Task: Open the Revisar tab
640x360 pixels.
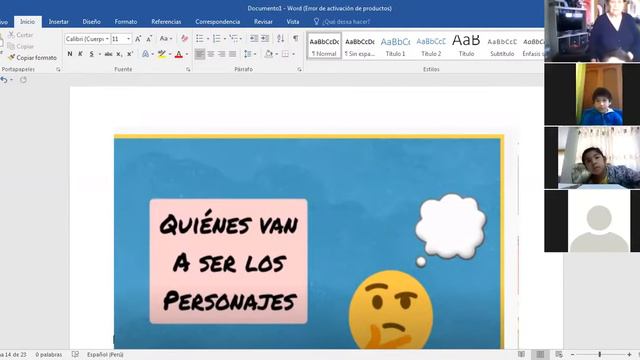Action: (263, 22)
